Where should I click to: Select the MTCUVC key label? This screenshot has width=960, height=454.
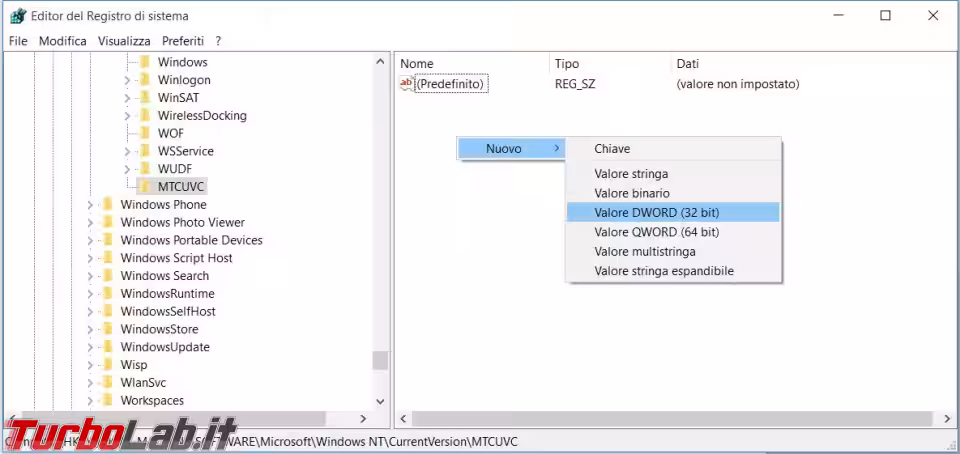(181, 187)
